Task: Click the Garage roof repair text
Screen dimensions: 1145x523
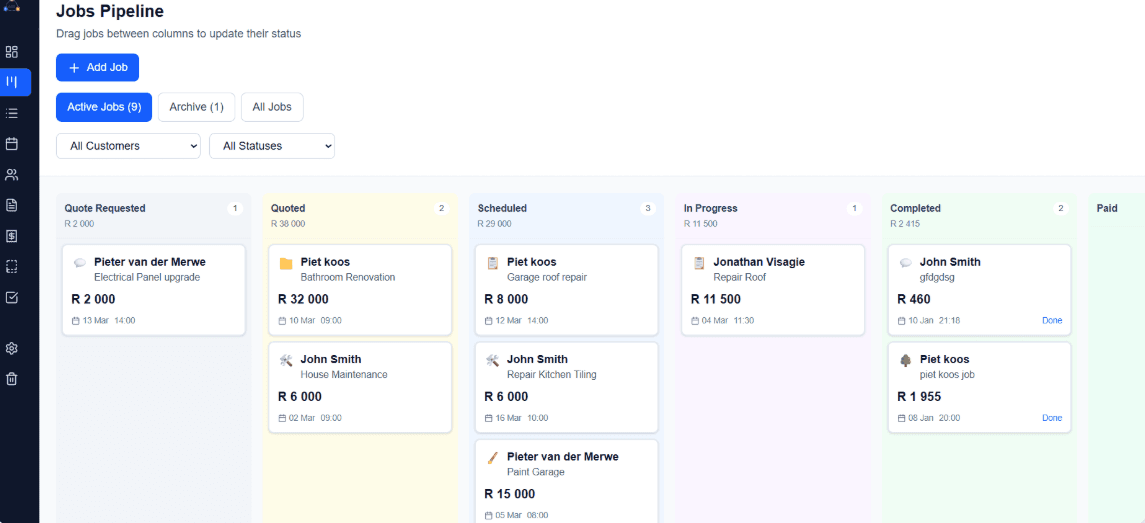Action: click(547, 278)
